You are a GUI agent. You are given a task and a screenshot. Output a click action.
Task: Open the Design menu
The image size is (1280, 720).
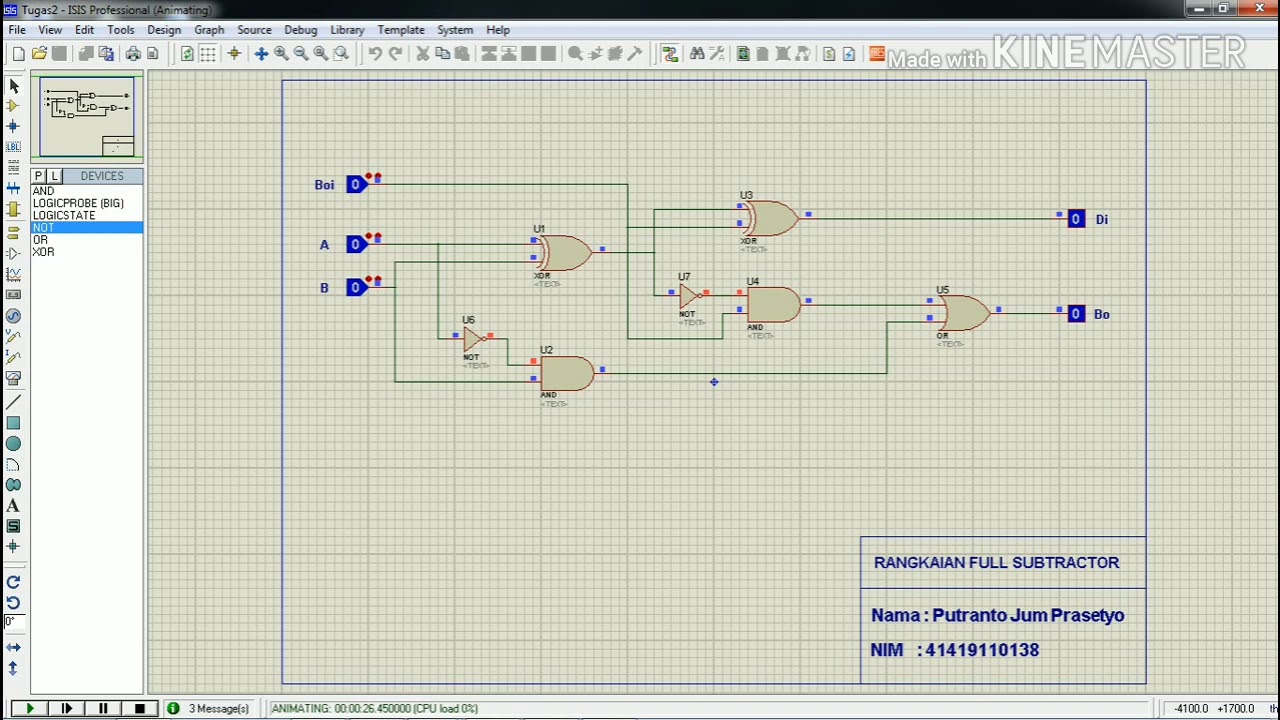tap(164, 30)
